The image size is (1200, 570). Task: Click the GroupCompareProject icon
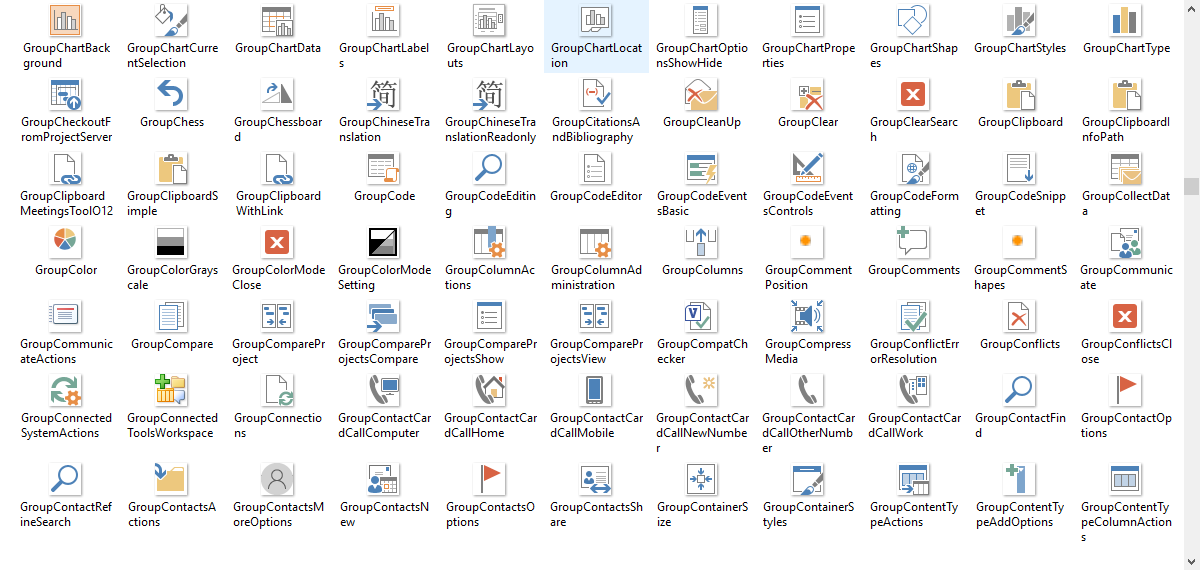(278, 317)
